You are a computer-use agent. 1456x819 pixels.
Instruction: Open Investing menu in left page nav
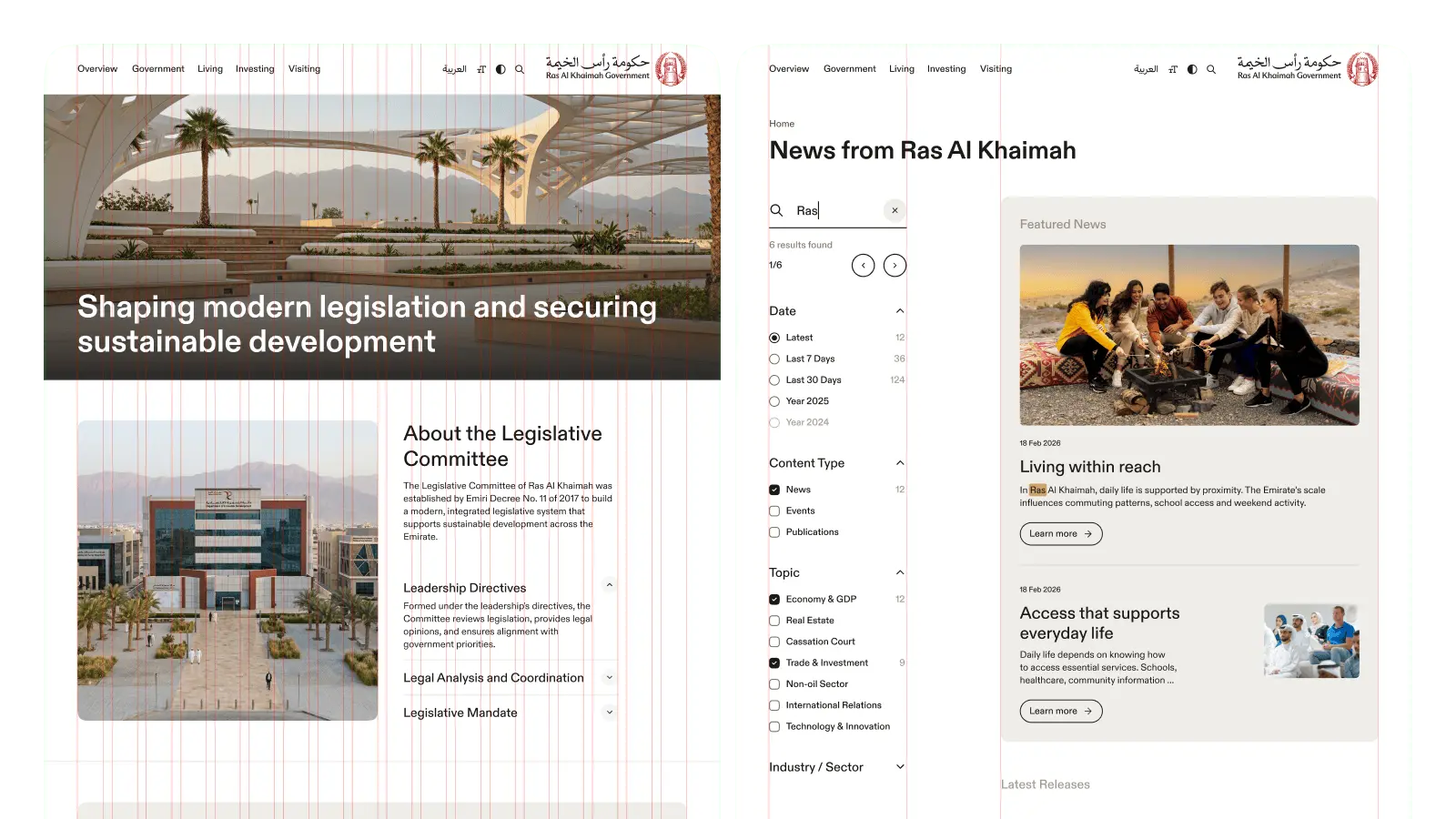[255, 69]
